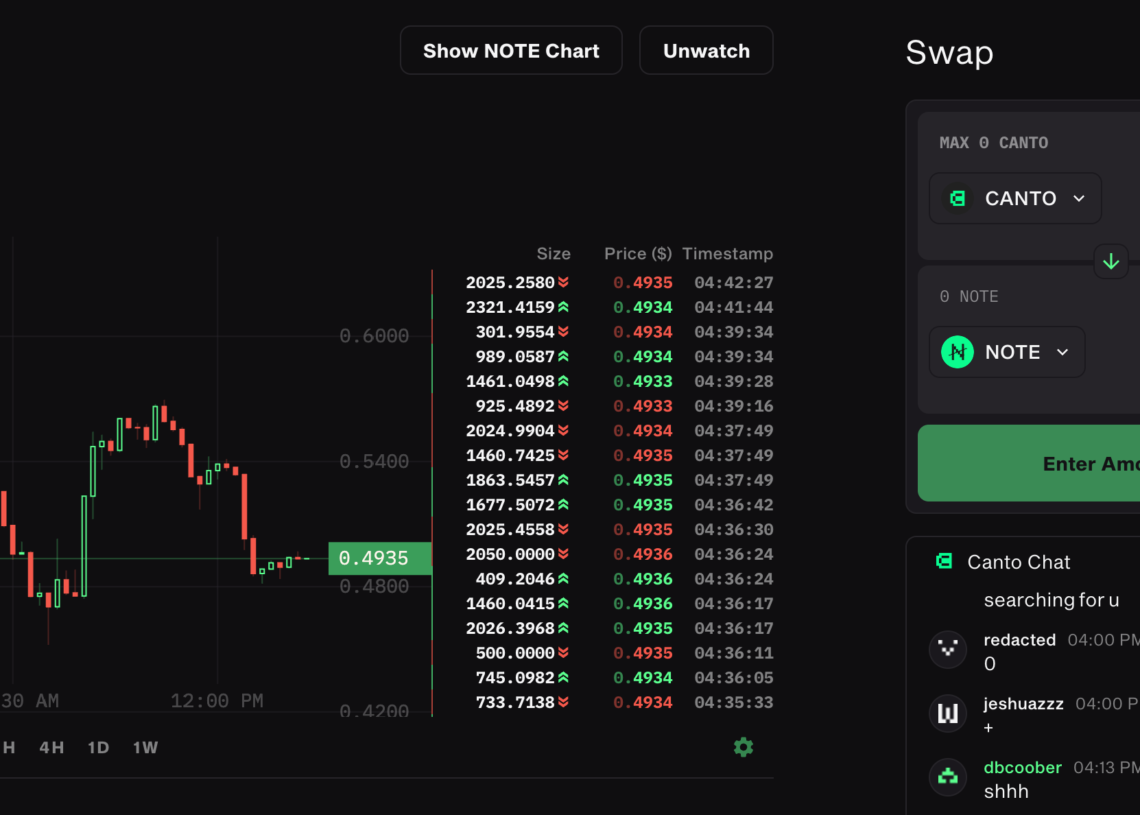Image resolution: width=1140 pixels, height=815 pixels.
Task: Click the red chevron beside the 2025.2580 trade
Action: (x=565, y=282)
